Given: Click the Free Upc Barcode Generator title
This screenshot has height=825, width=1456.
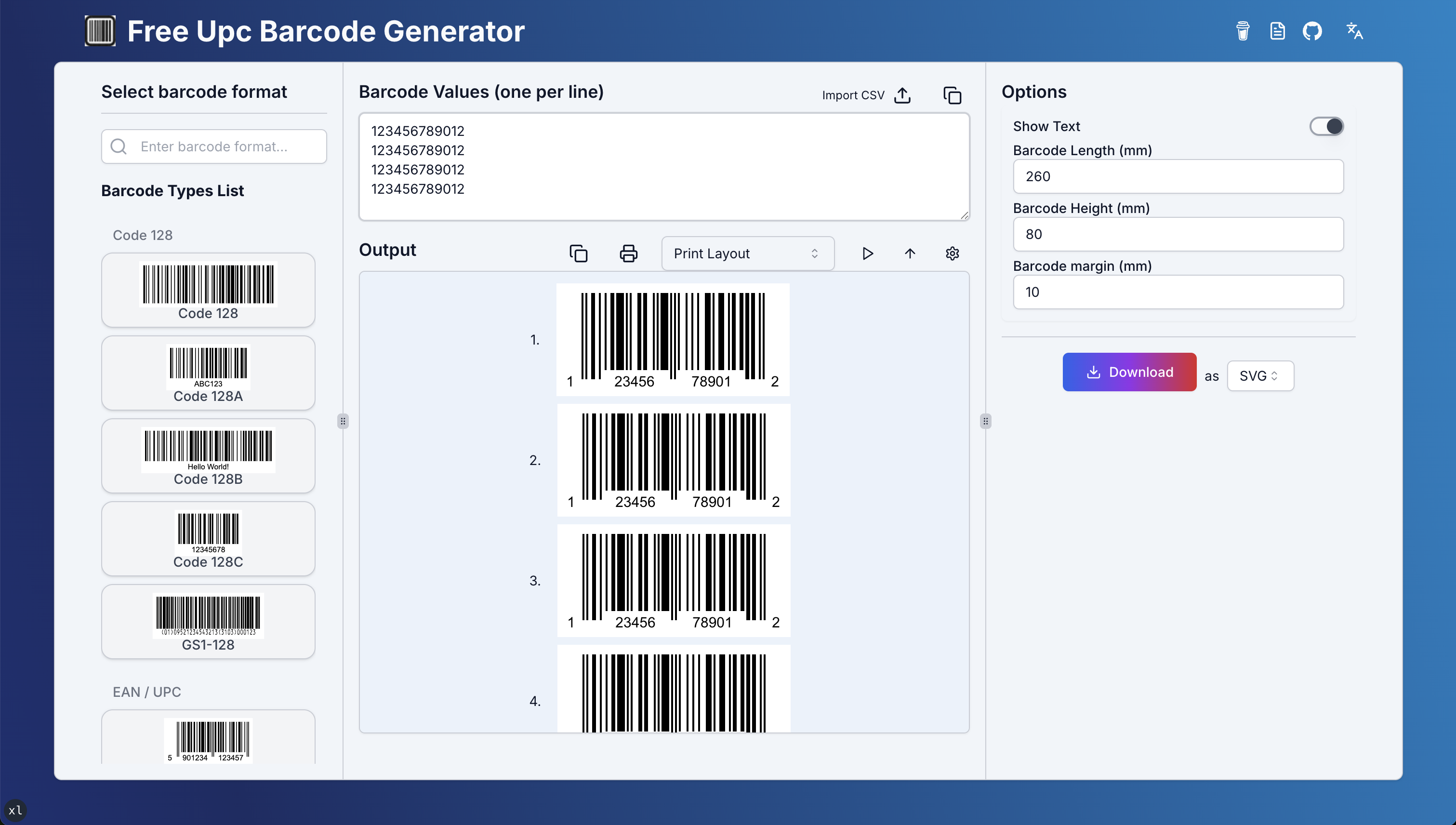Looking at the screenshot, I should 326,31.
